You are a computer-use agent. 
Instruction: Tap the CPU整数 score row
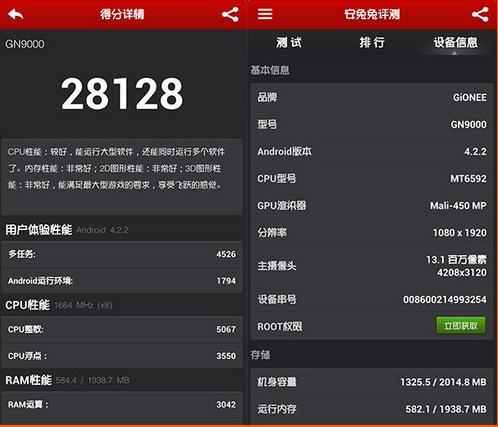[x=122, y=329]
